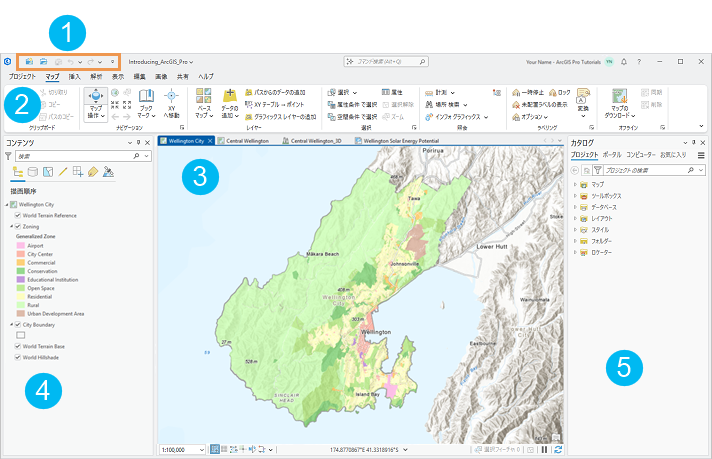The image size is (712, 459).
Task: Switch to the 解析 ribbon tab
Action: [x=96, y=76]
